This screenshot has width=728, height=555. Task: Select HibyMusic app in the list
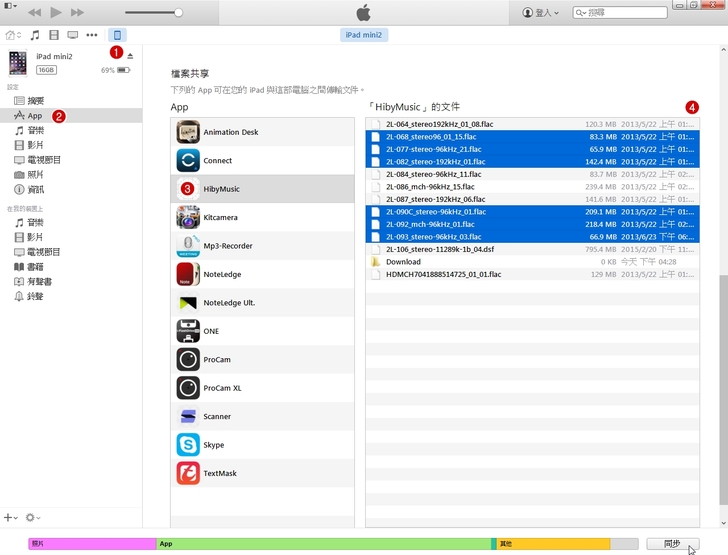point(221,189)
